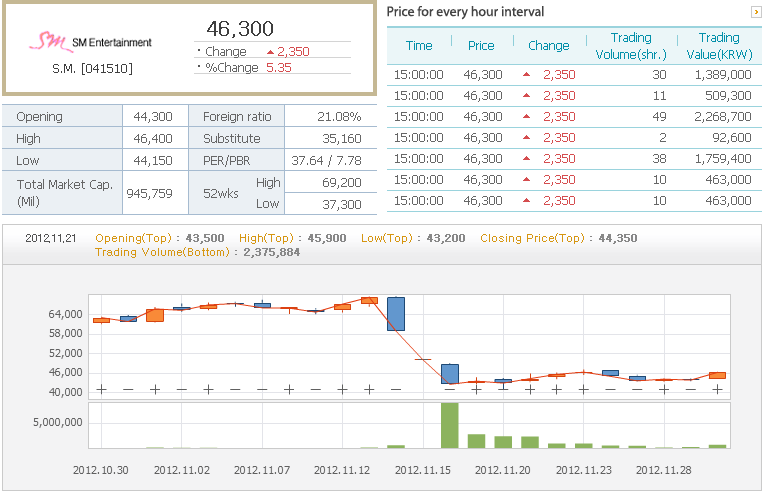Click Closing Price(Top) value 44,350
Image resolution: width=773 pixels, height=503 pixels.
coord(618,238)
